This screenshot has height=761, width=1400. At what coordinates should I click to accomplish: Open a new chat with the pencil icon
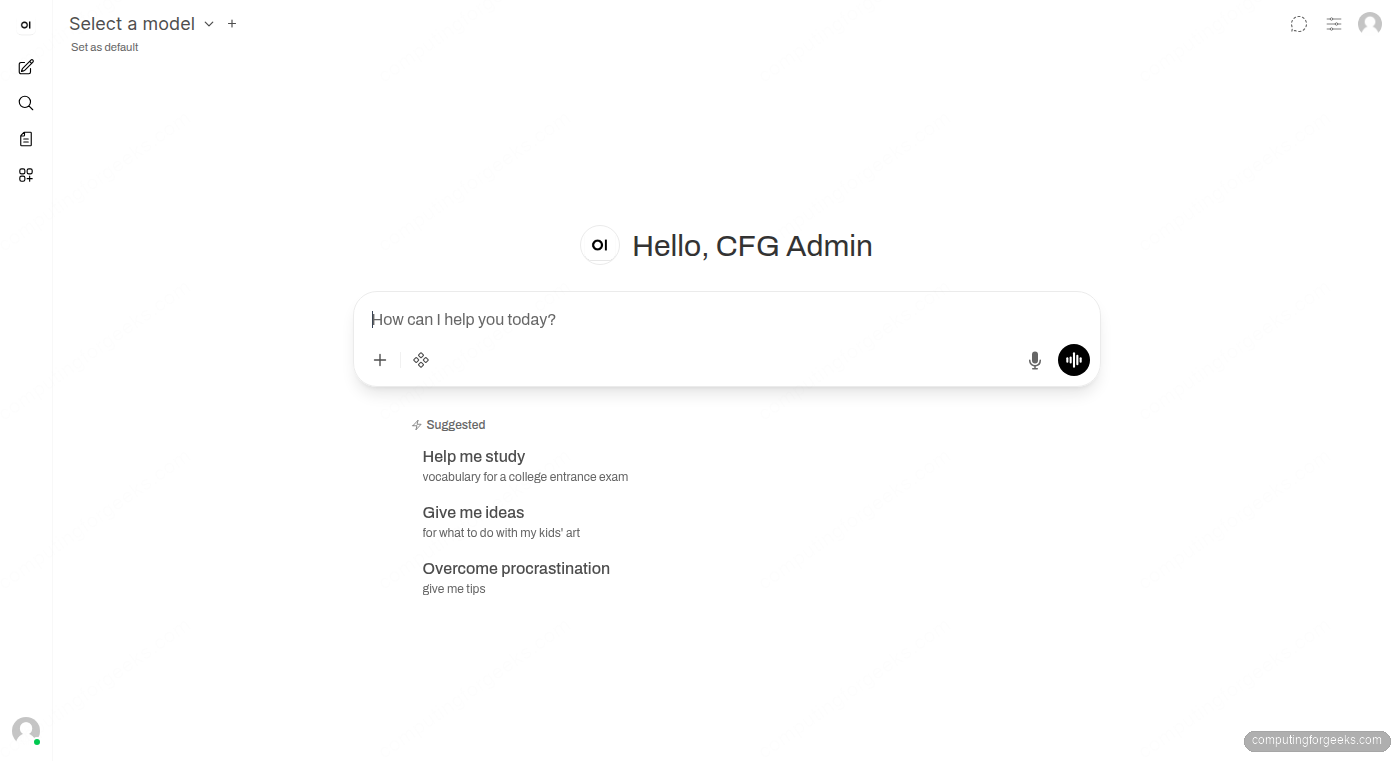pos(25,66)
